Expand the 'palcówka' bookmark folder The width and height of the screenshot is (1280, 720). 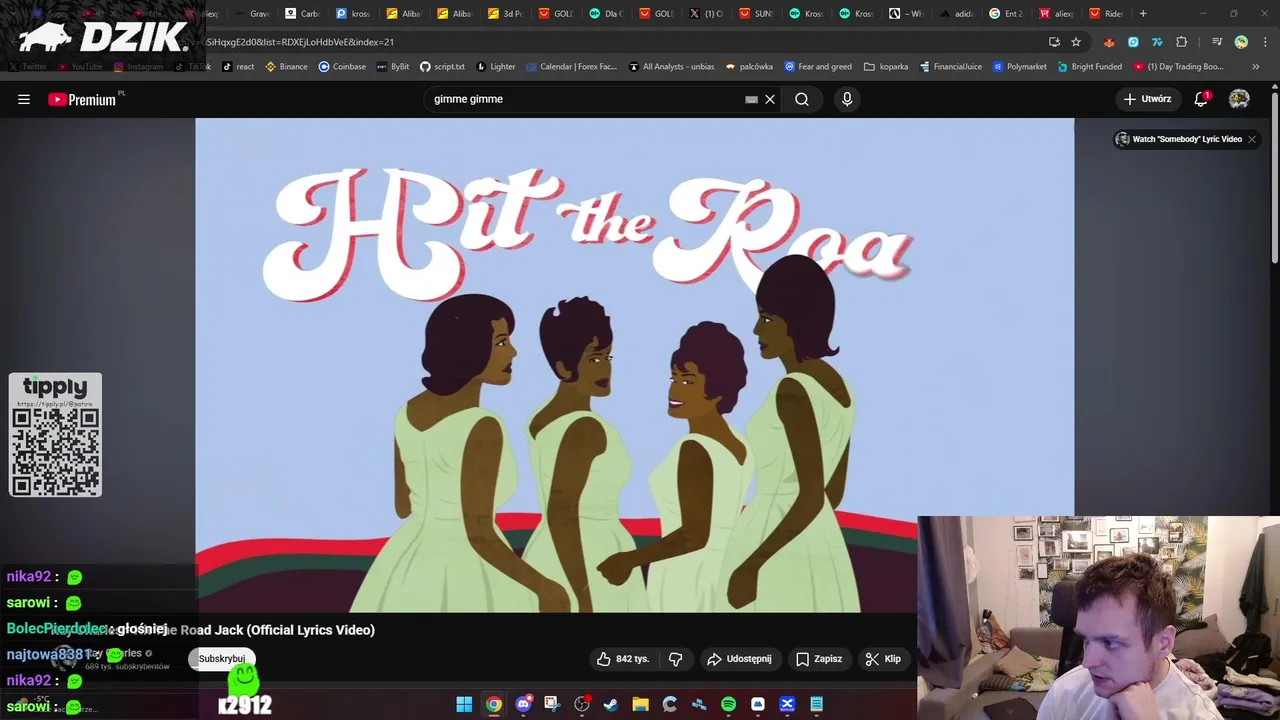749,67
